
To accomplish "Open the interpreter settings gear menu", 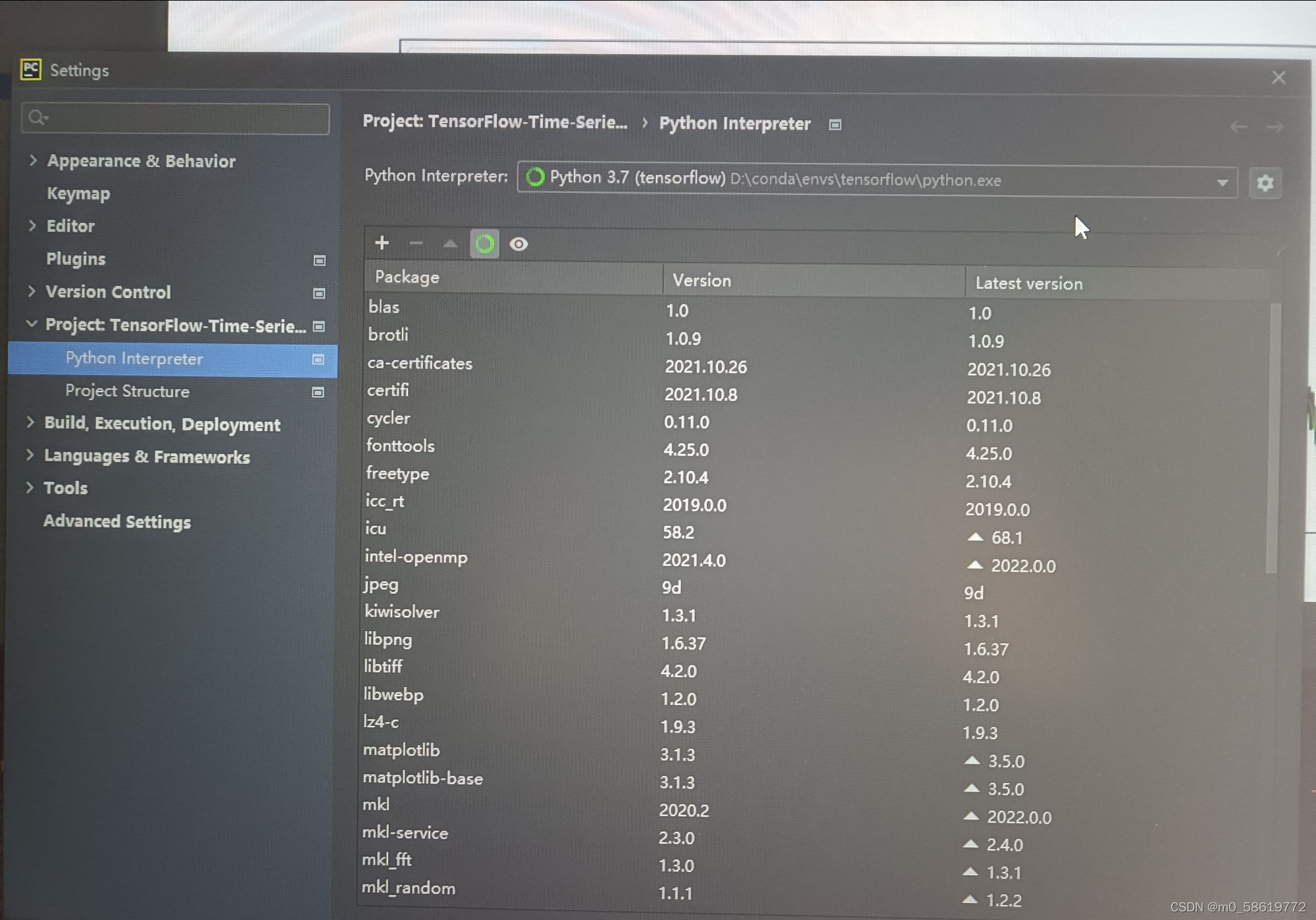I will 1264,183.
